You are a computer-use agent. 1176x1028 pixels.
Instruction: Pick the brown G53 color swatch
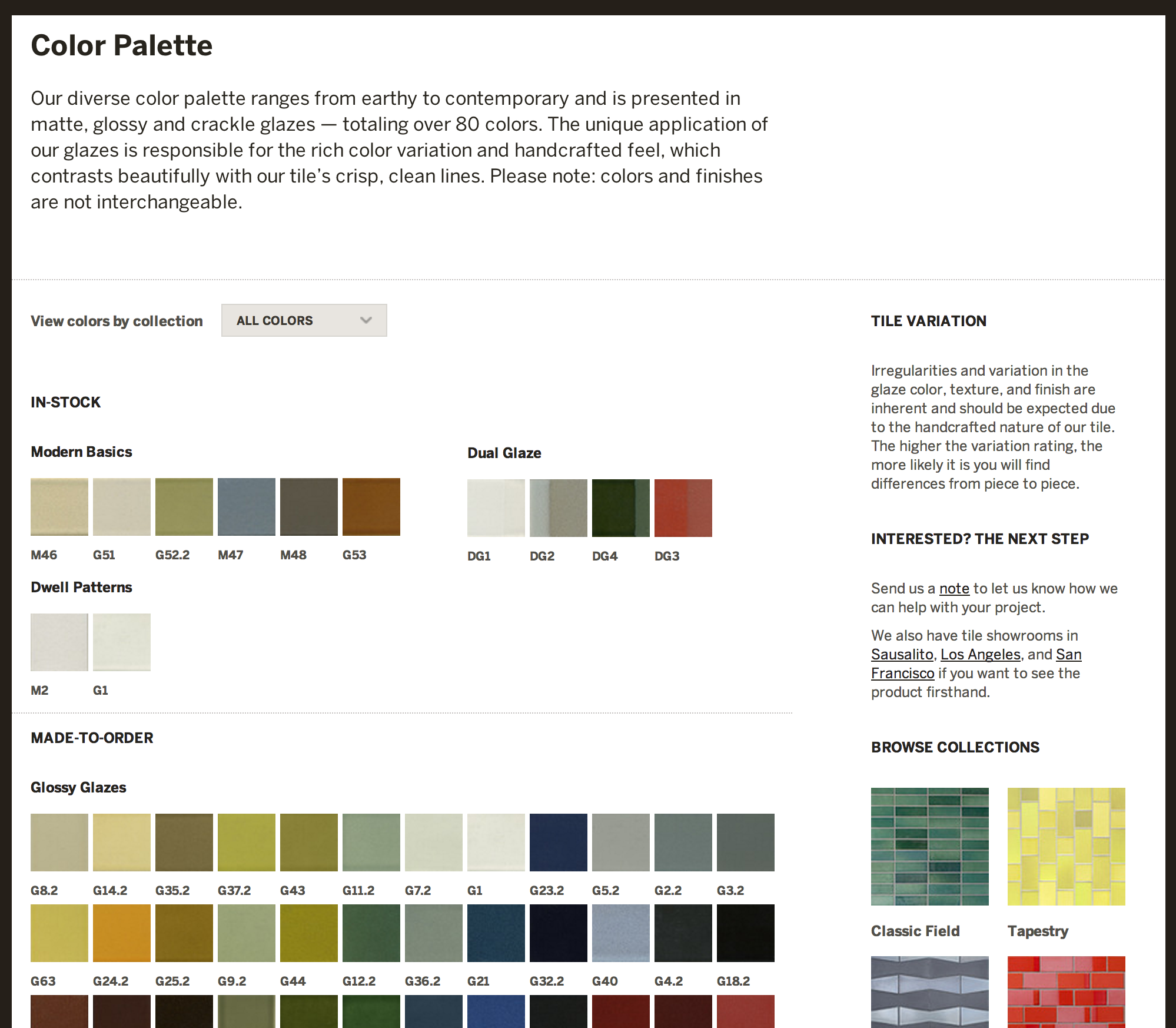(371, 507)
